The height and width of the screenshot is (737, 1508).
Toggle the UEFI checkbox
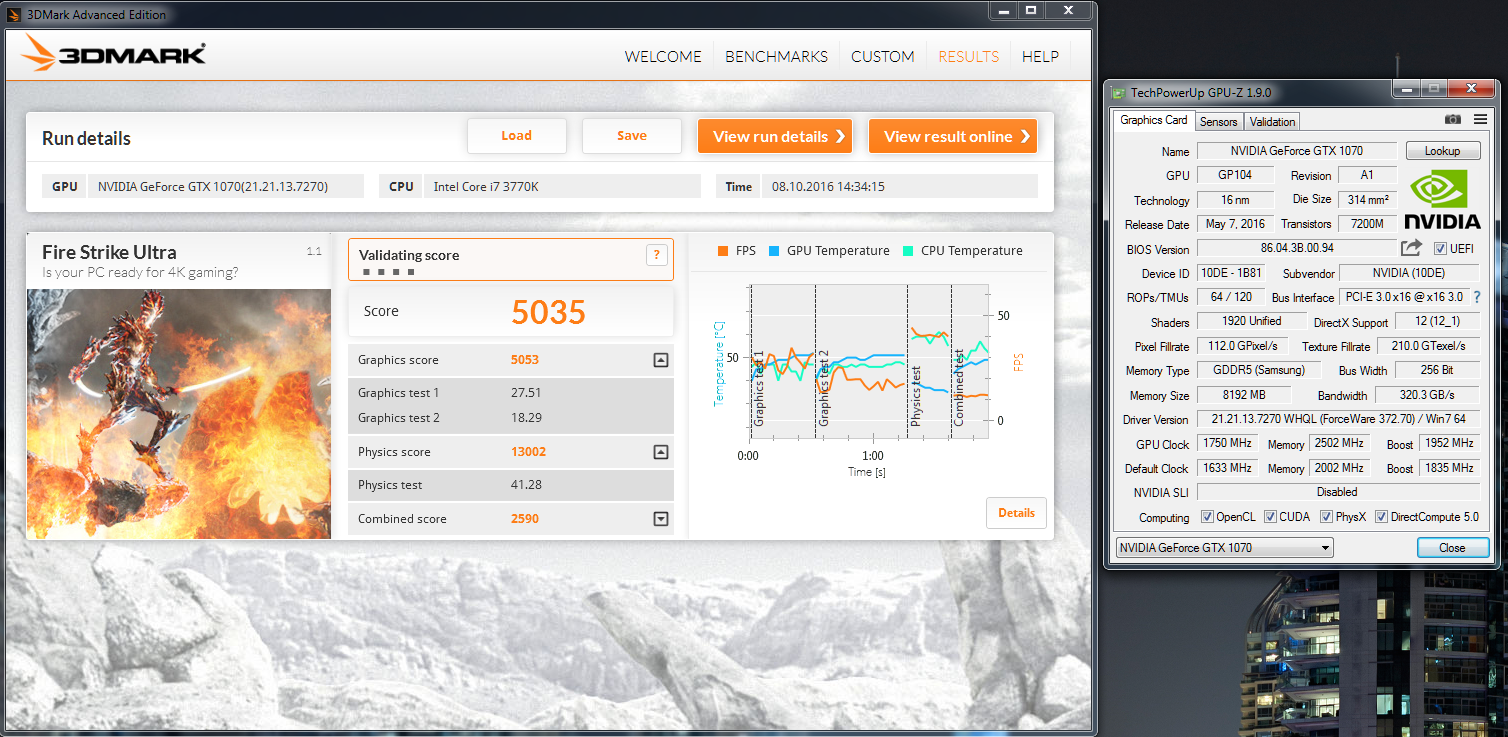[1440, 248]
